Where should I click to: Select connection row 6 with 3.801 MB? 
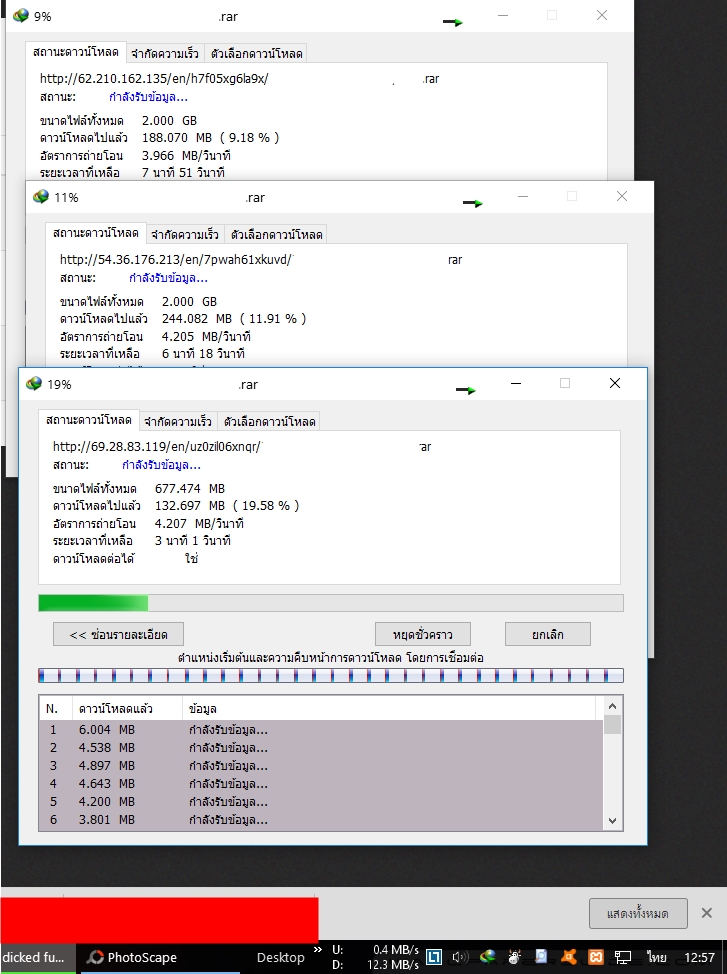(321, 820)
